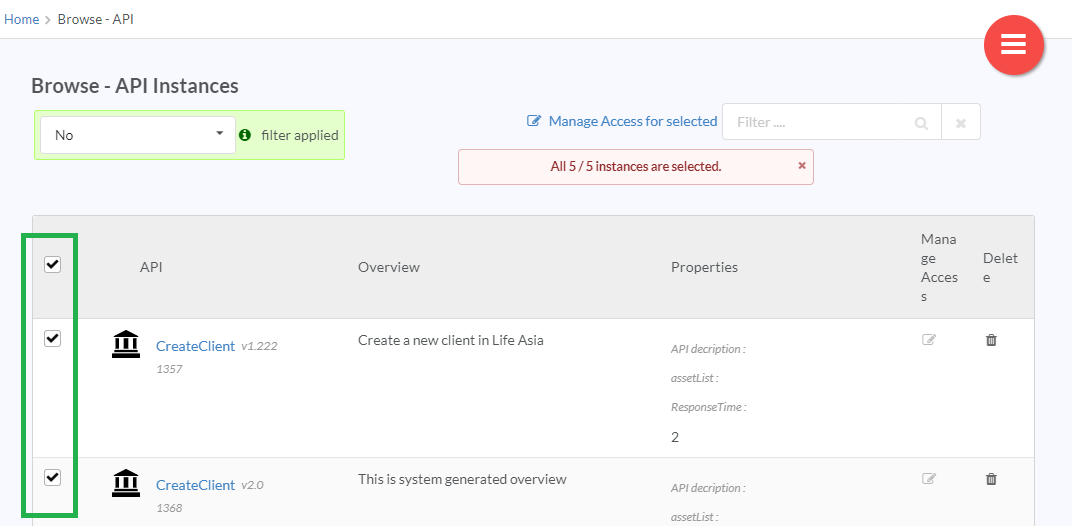Uncheck the select-all checkbox in table header
The width and height of the screenshot is (1072, 526).
(x=53, y=265)
